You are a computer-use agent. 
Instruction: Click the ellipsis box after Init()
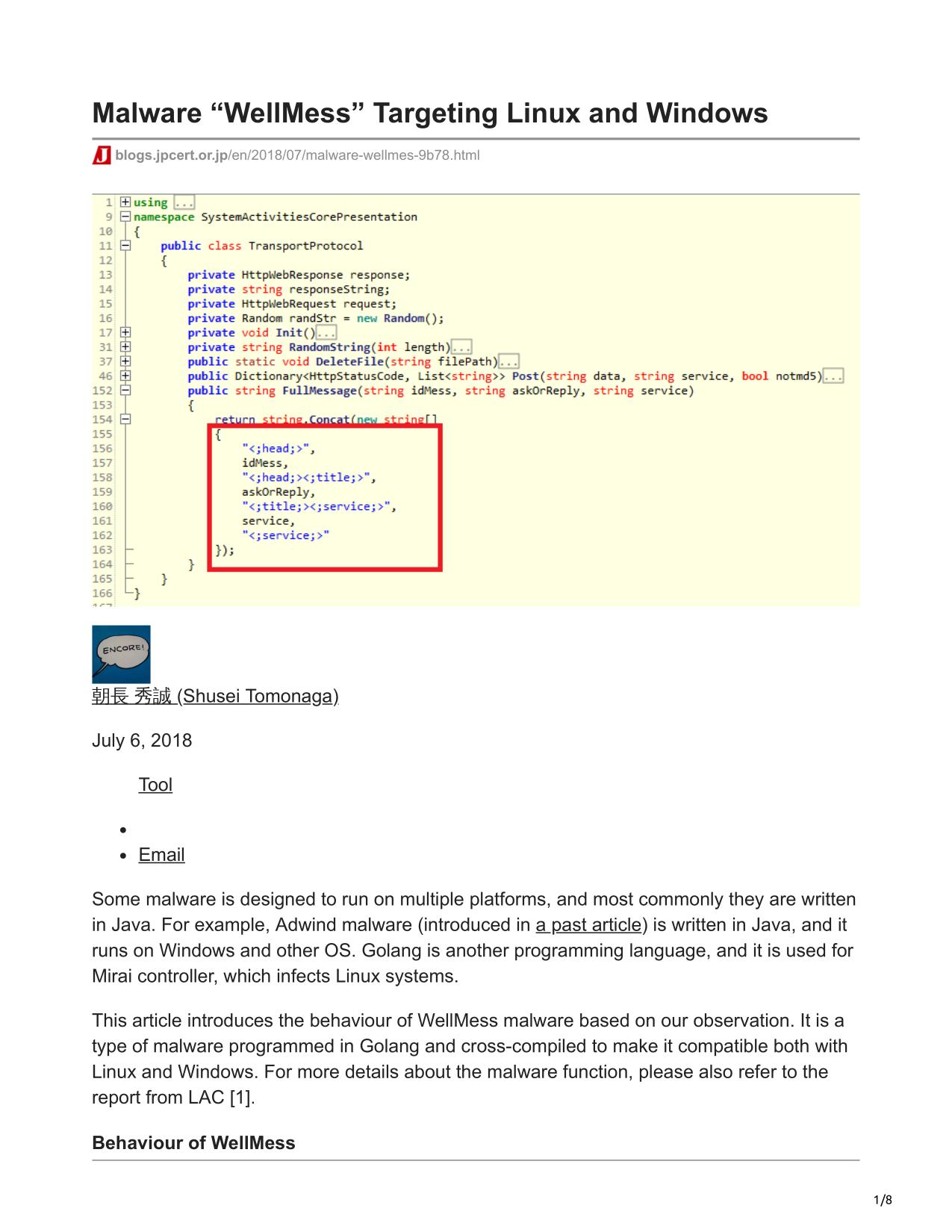point(326,333)
